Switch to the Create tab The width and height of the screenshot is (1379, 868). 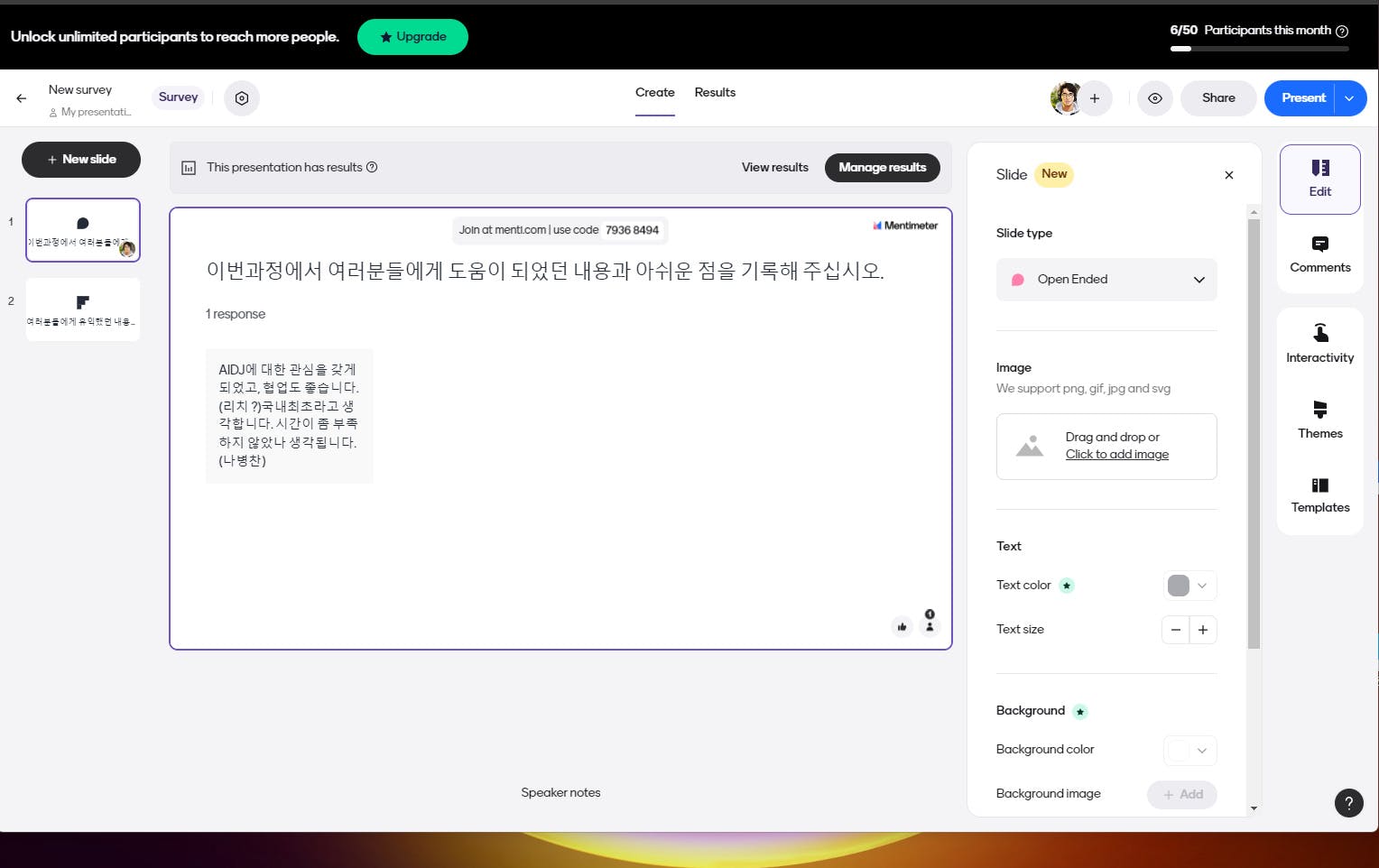pyautogui.click(x=655, y=93)
